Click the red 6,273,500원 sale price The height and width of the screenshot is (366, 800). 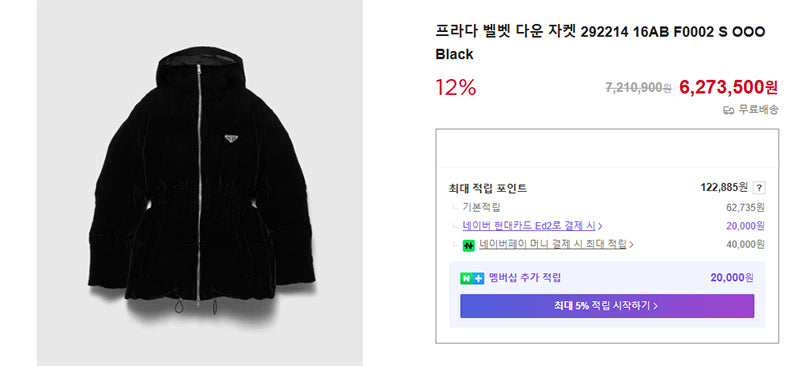(x=728, y=87)
